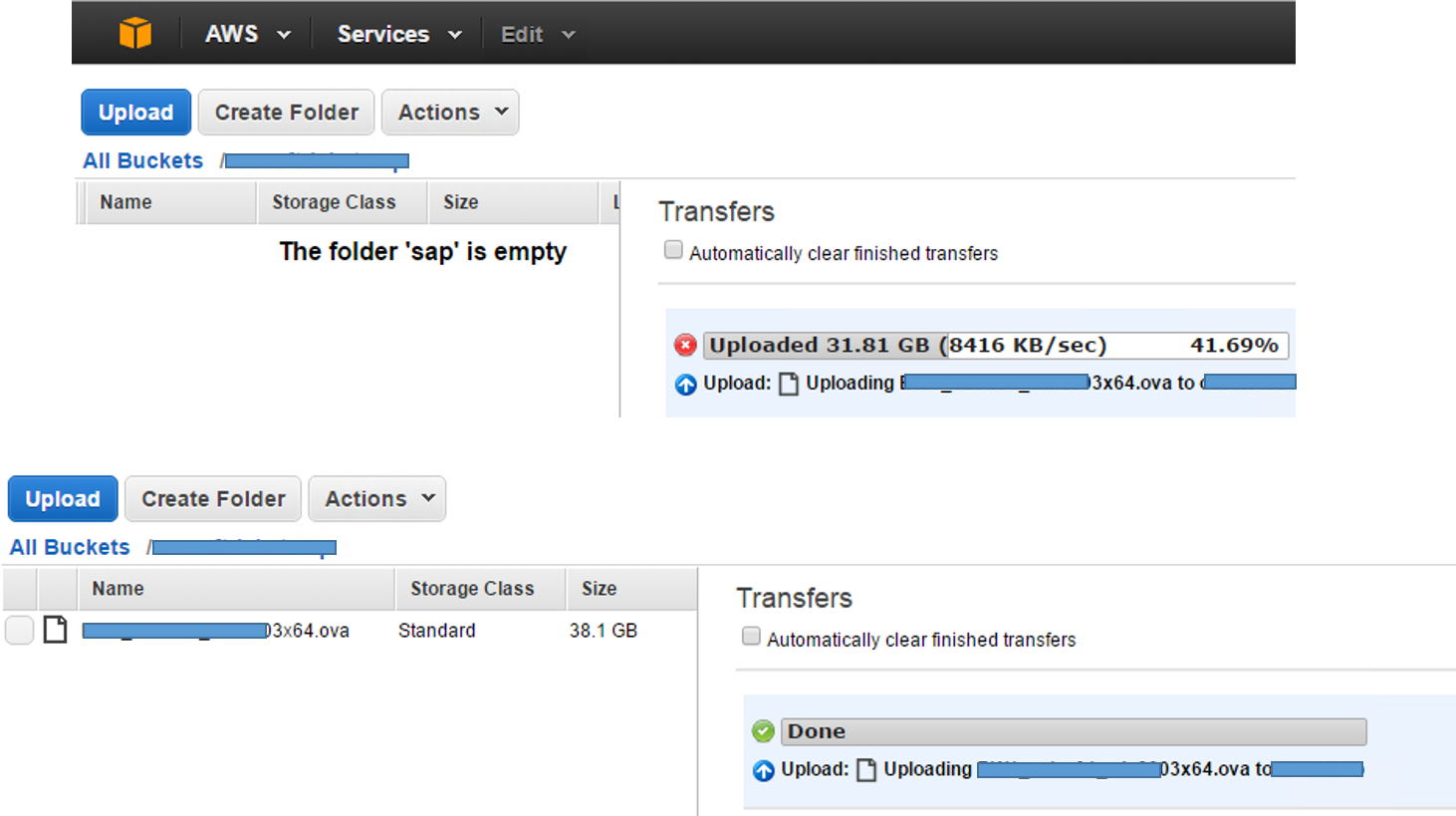Image resolution: width=1456 pixels, height=816 pixels.
Task: Enable Automatically clear finished transfers in the bottom panel
Action: (x=751, y=636)
